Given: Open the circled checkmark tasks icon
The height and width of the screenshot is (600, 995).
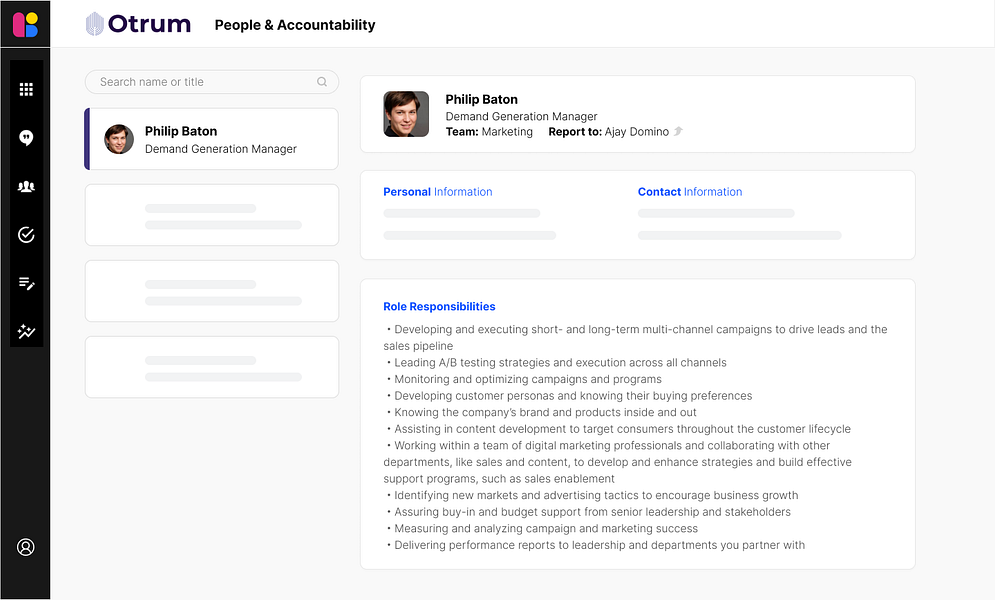Looking at the screenshot, I should tap(26, 235).
